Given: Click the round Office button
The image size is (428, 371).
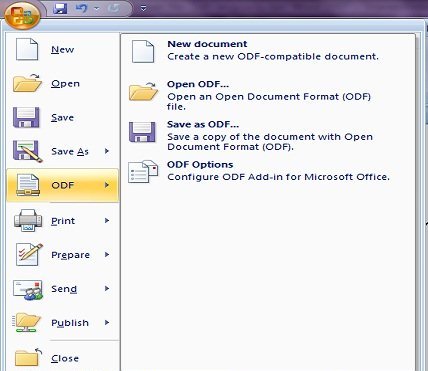Looking at the screenshot, I should tap(22, 15).
